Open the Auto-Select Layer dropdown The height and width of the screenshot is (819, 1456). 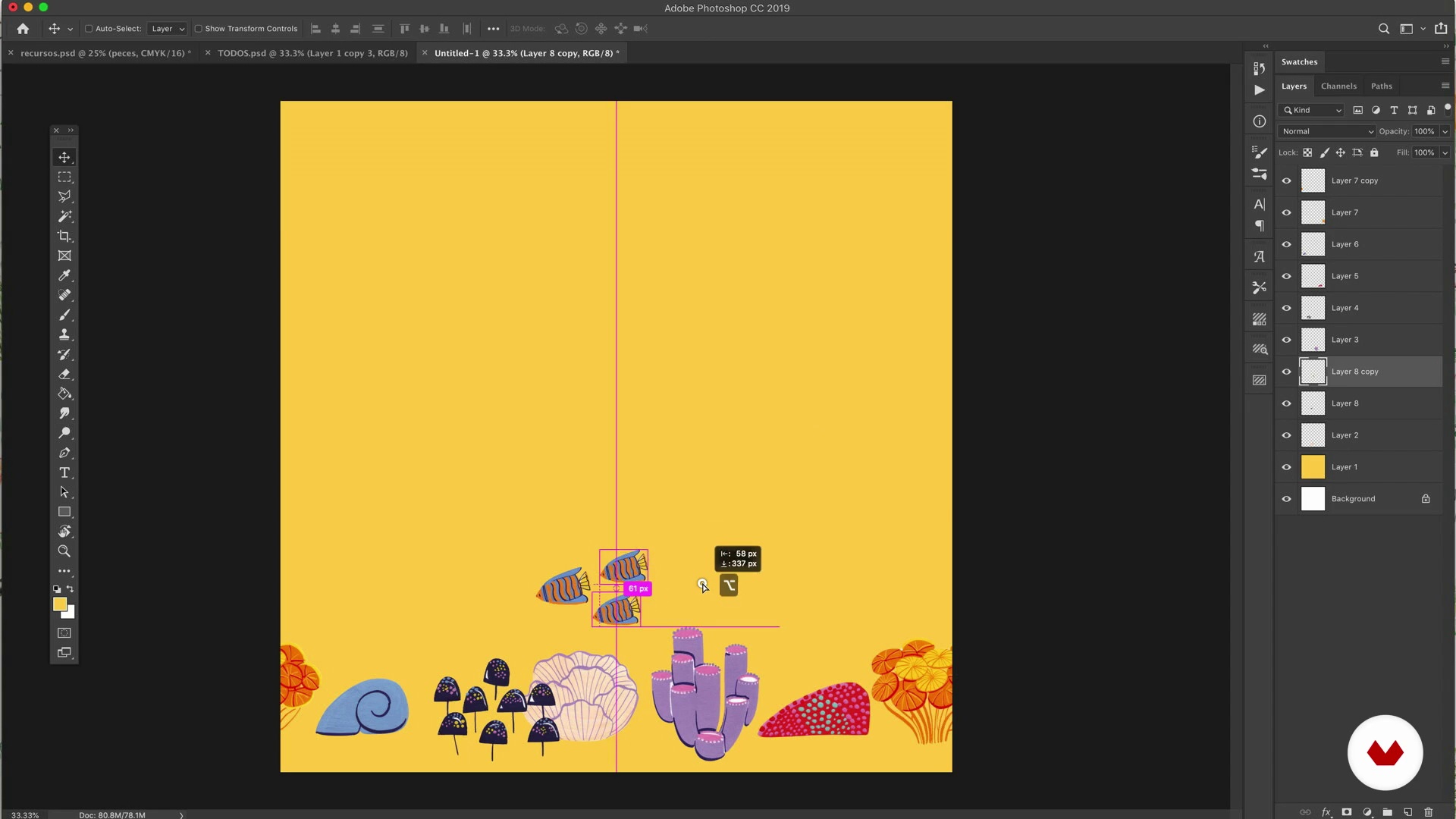point(168,29)
